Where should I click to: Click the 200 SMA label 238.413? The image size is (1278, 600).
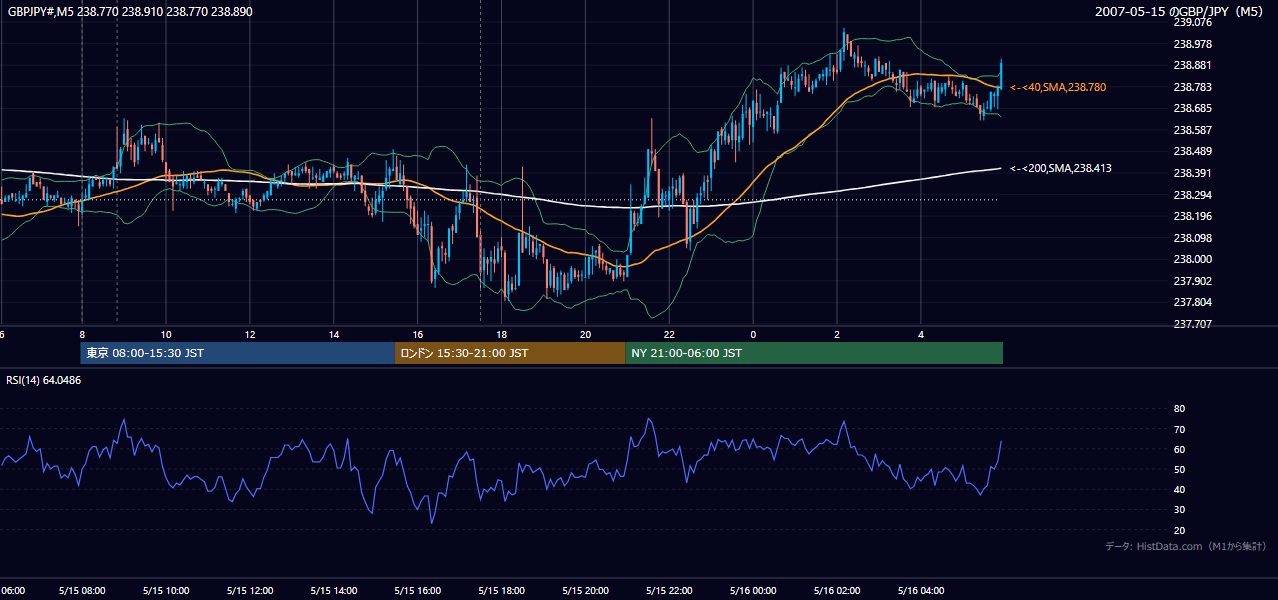click(x=1061, y=169)
